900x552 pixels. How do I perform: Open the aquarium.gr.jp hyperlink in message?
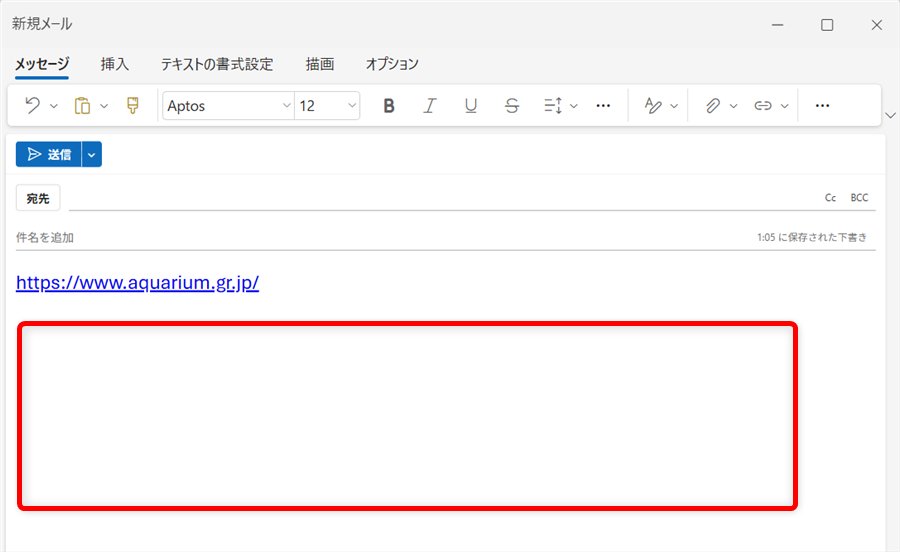tap(137, 282)
